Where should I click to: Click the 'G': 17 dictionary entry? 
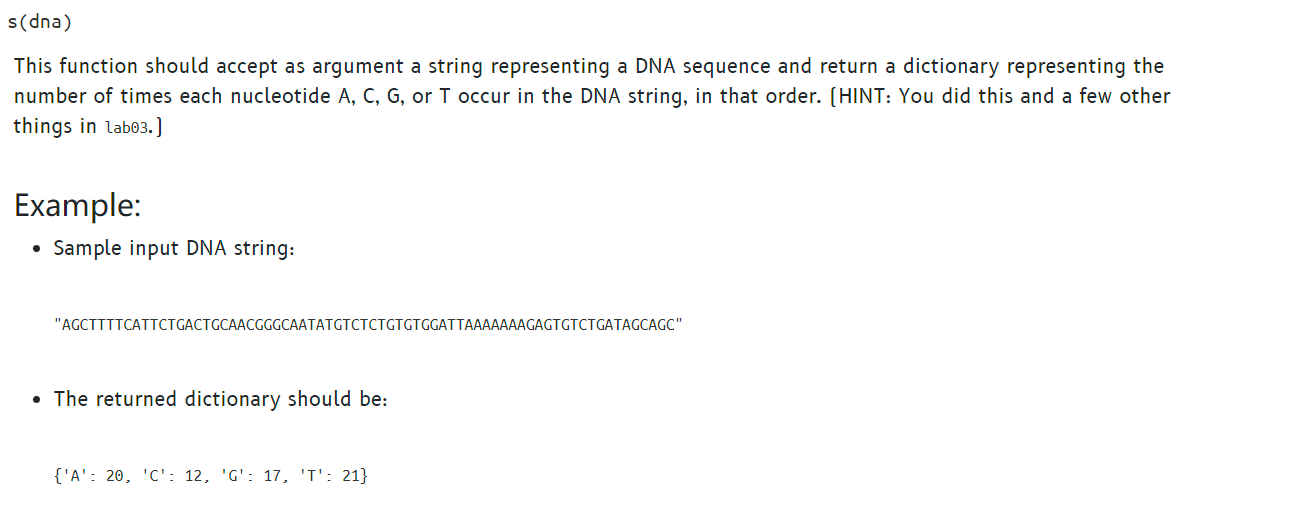coord(253,476)
